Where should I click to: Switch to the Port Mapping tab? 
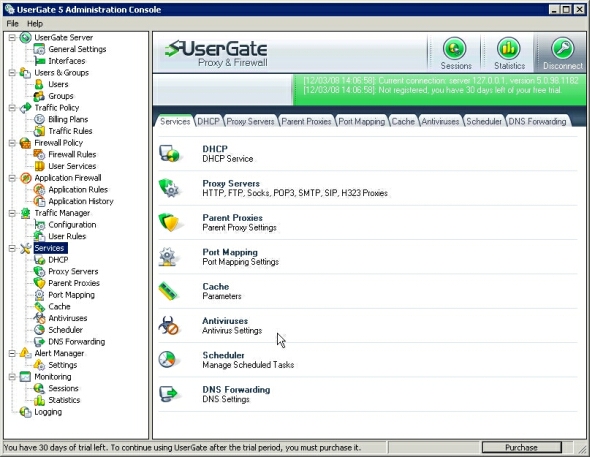tap(362, 121)
